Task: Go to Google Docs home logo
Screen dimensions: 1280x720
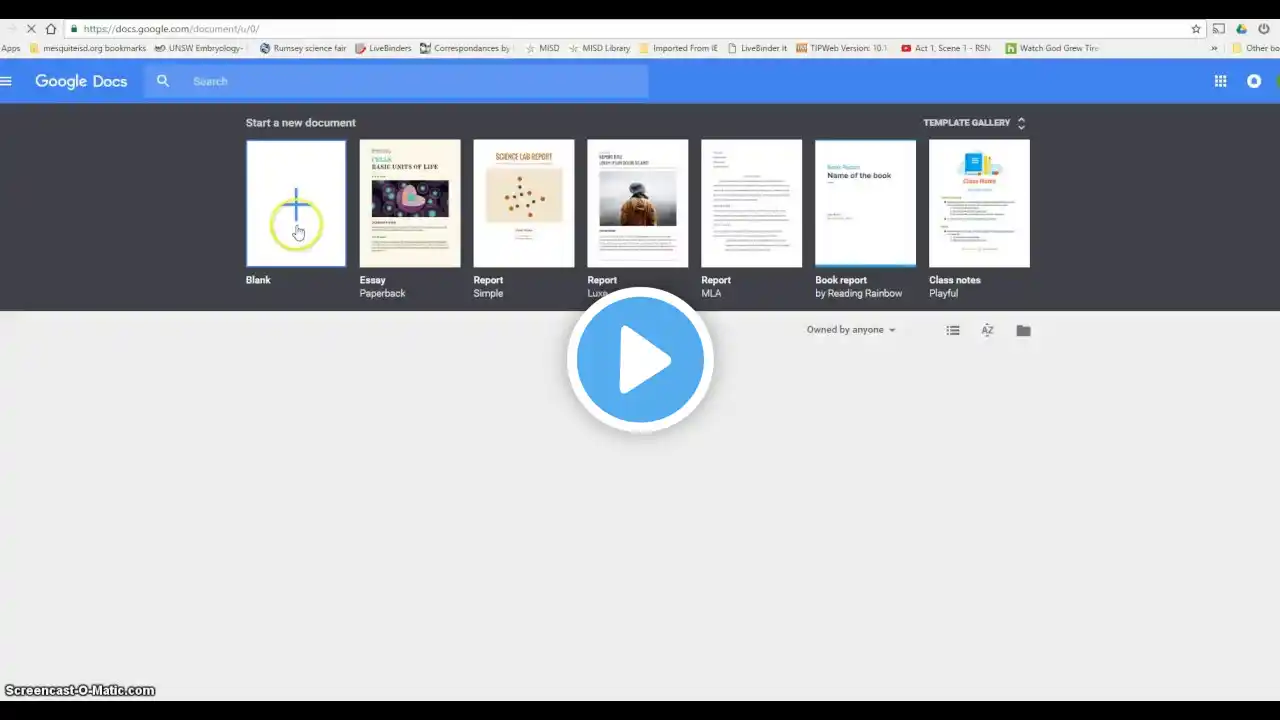Action: click(81, 81)
